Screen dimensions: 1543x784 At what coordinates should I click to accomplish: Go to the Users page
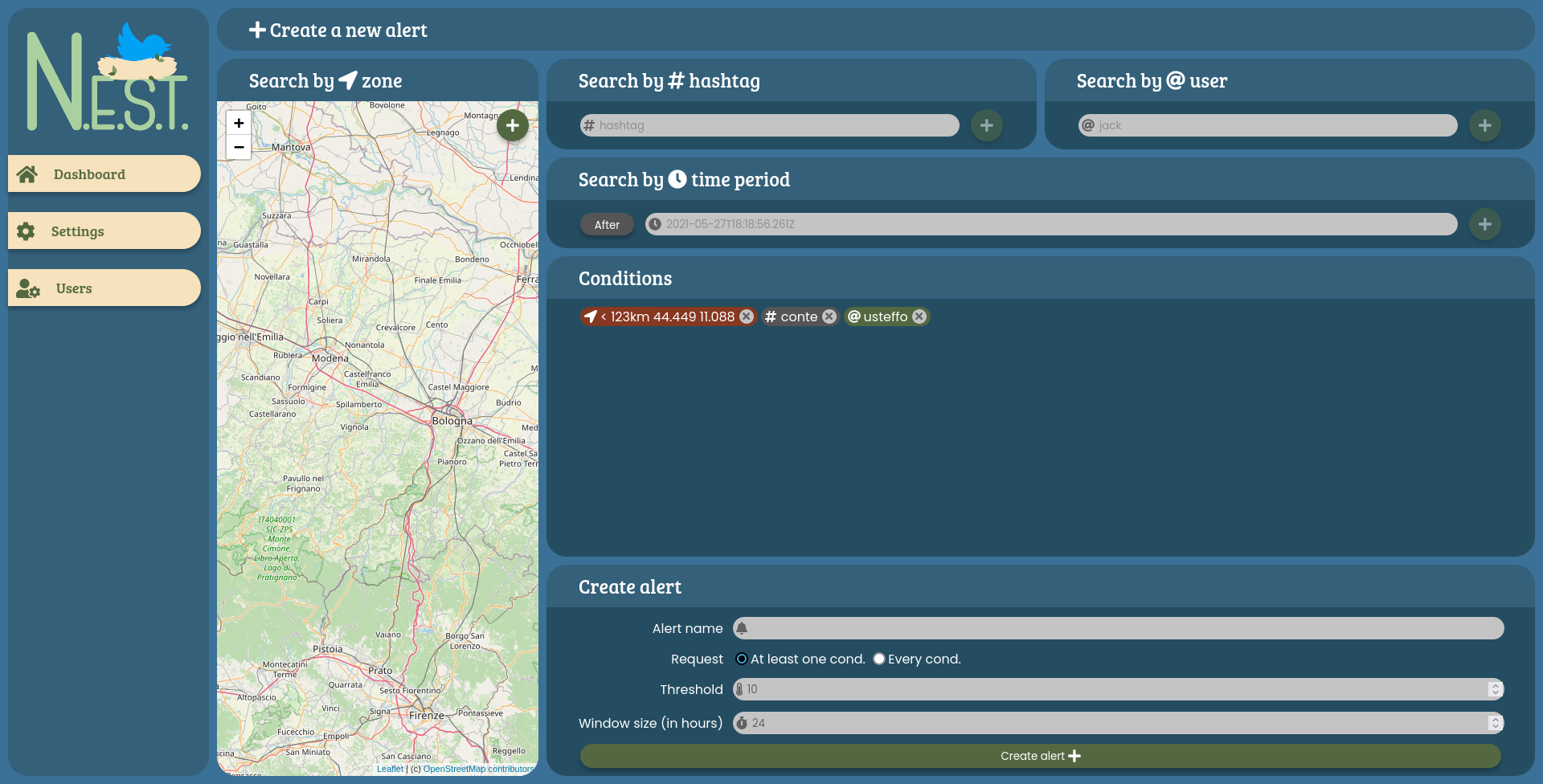point(104,288)
